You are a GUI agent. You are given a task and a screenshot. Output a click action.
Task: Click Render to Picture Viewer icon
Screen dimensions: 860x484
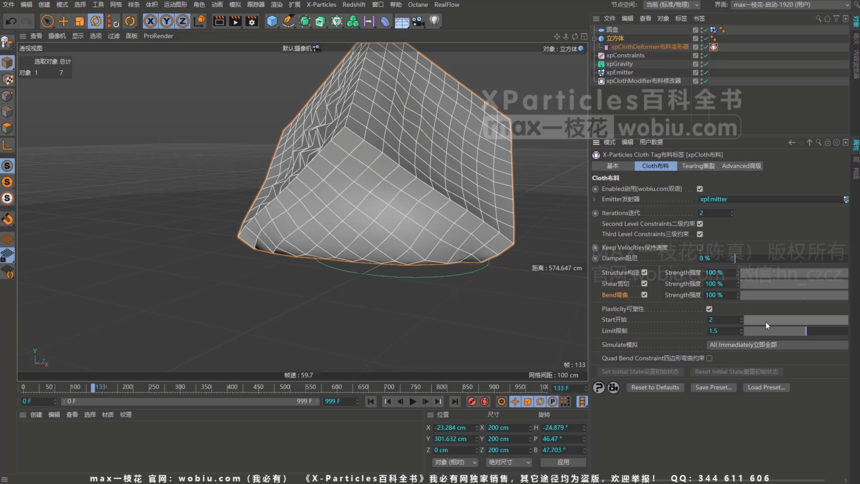tap(235, 21)
